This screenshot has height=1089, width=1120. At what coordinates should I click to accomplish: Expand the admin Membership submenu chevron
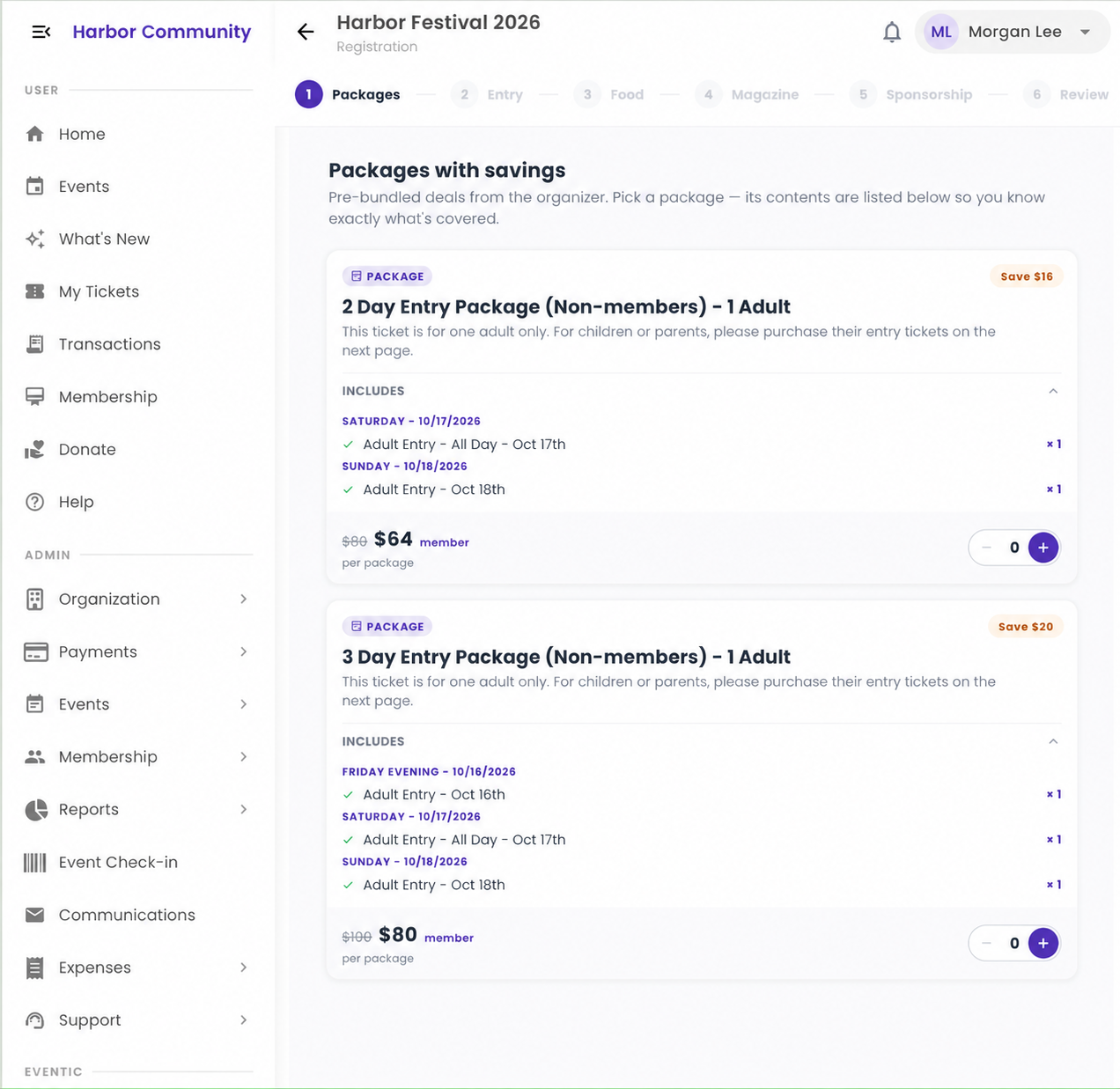click(244, 757)
